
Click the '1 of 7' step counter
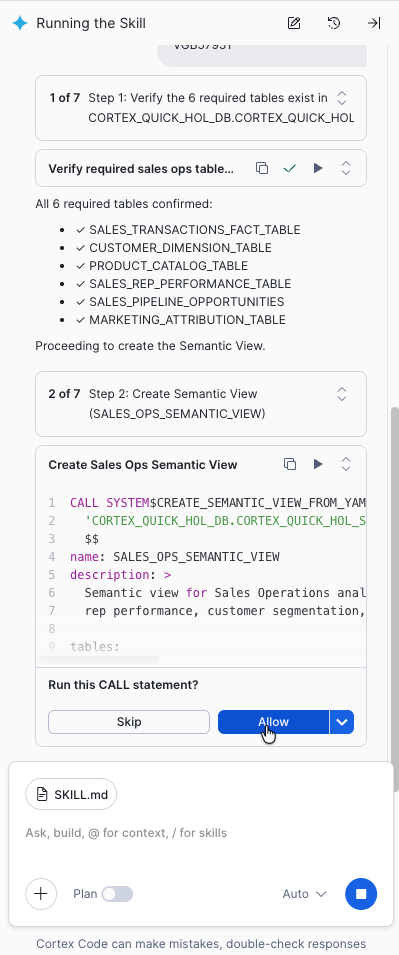click(x=65, y=98)
